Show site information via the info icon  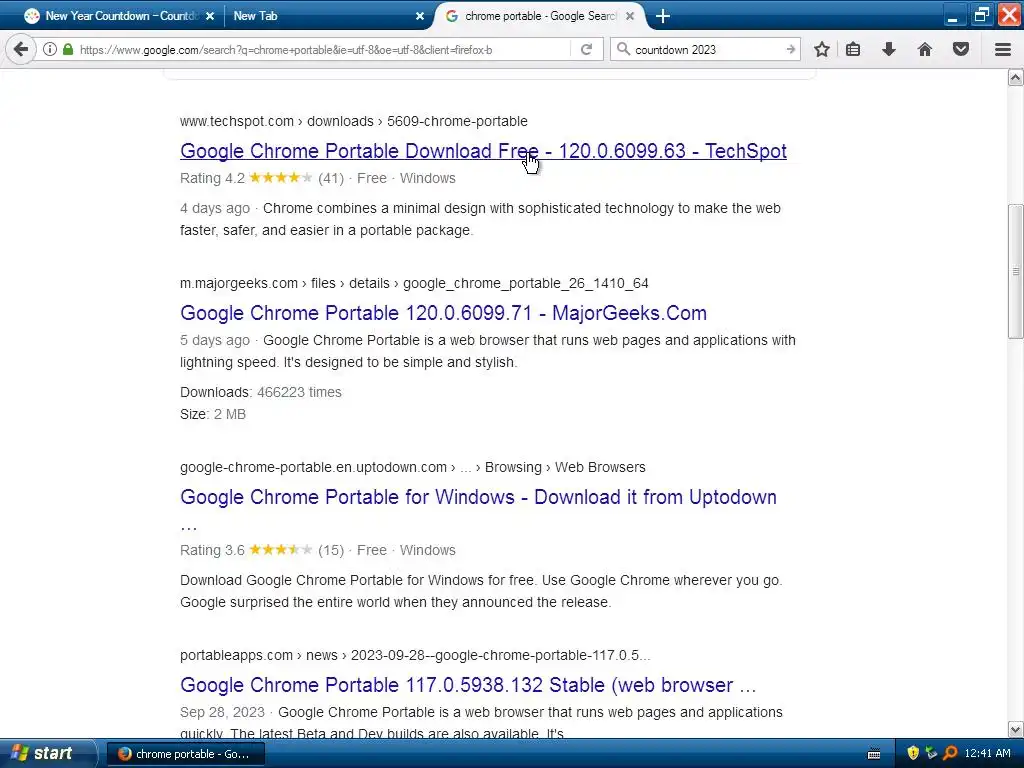click(x=50, y=49)
